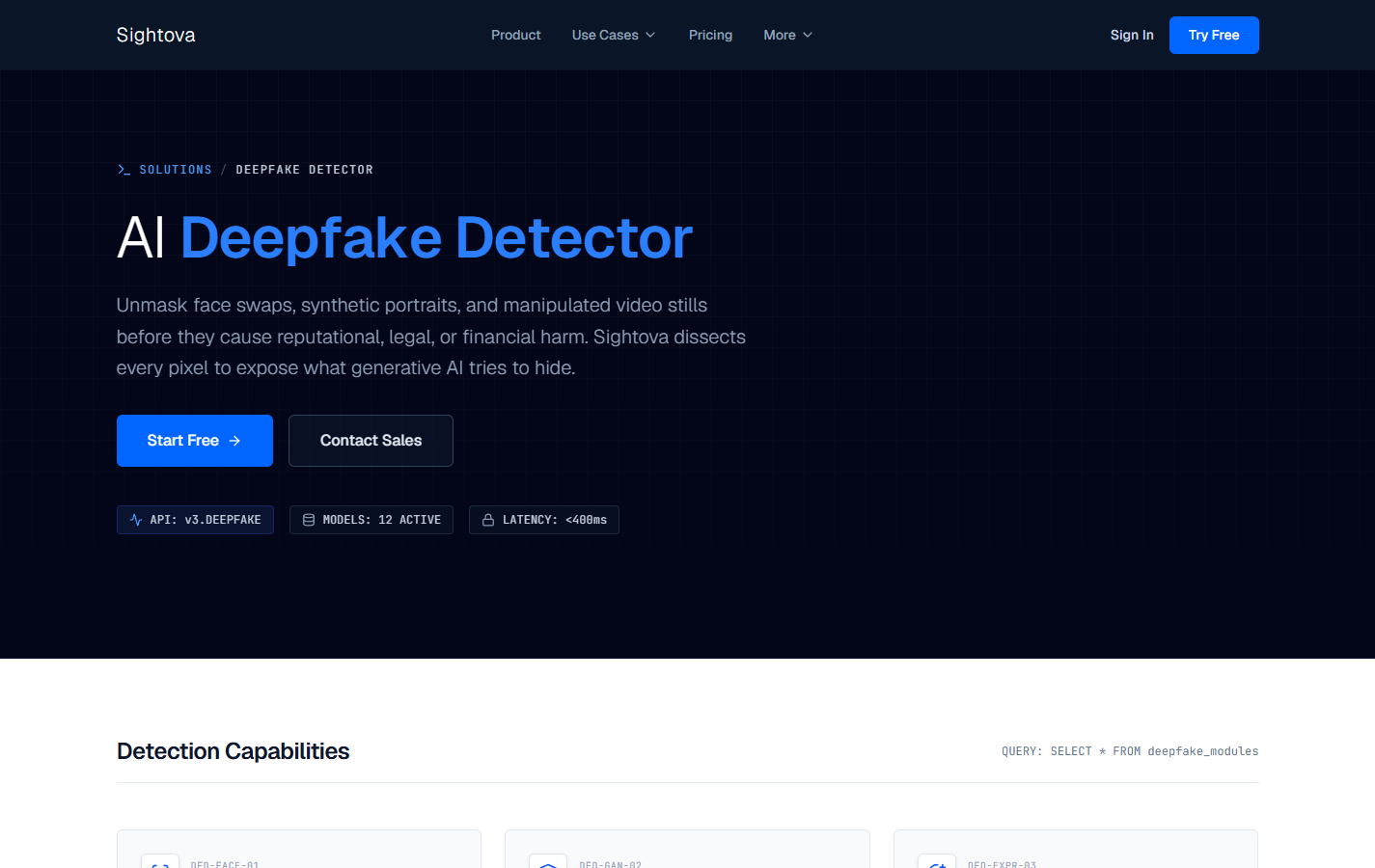
Task: Click the paragraph starting 'Unmask face swaps'
Action: click(x=431, y=337)
